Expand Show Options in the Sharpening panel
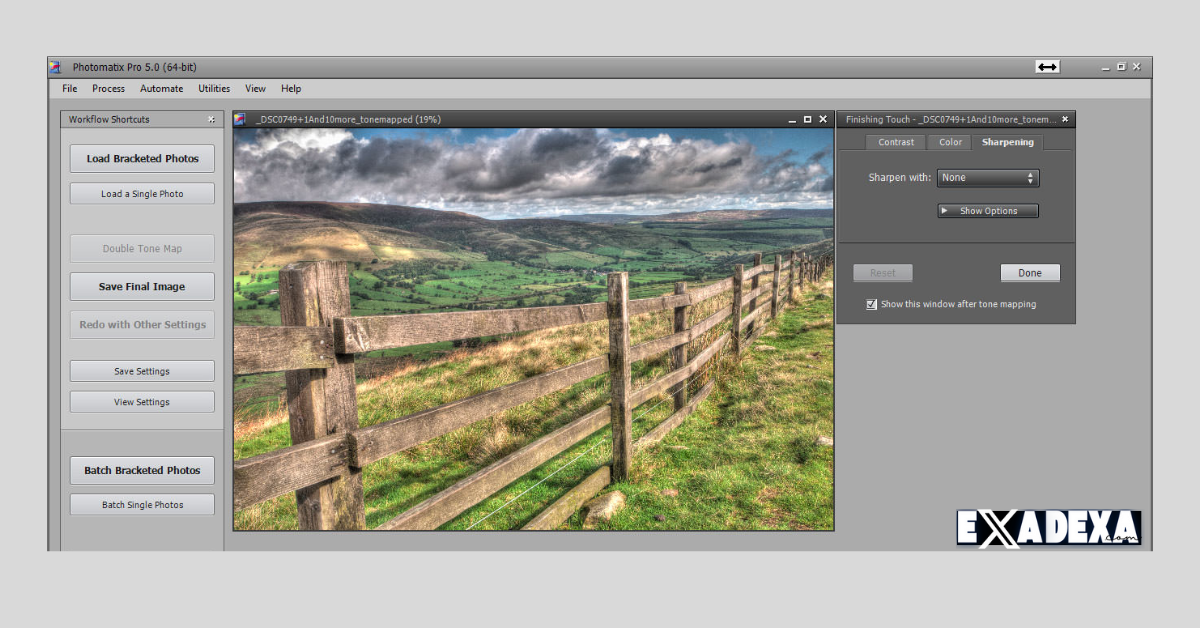 (x=987, y=210)
